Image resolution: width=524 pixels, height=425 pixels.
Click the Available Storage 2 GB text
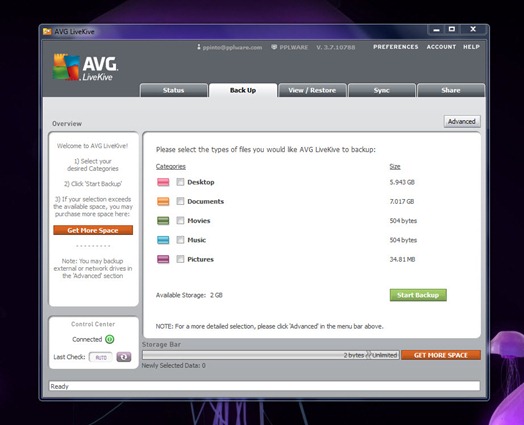click(x=189, y=295)
